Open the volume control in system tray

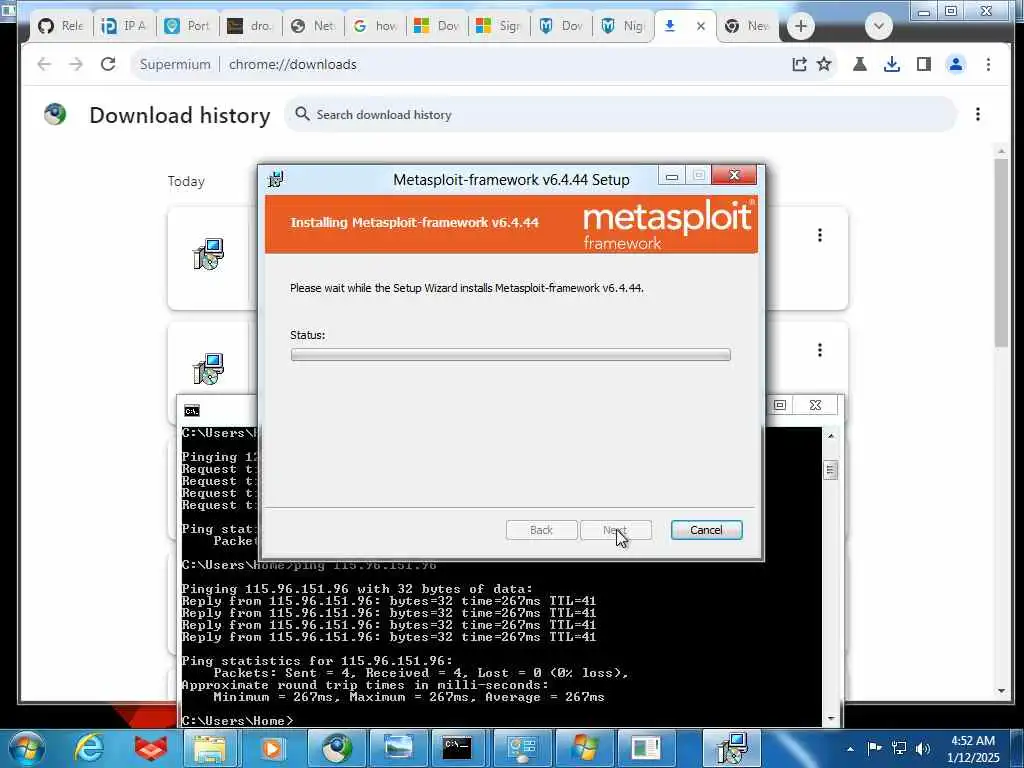pos(922,748)
